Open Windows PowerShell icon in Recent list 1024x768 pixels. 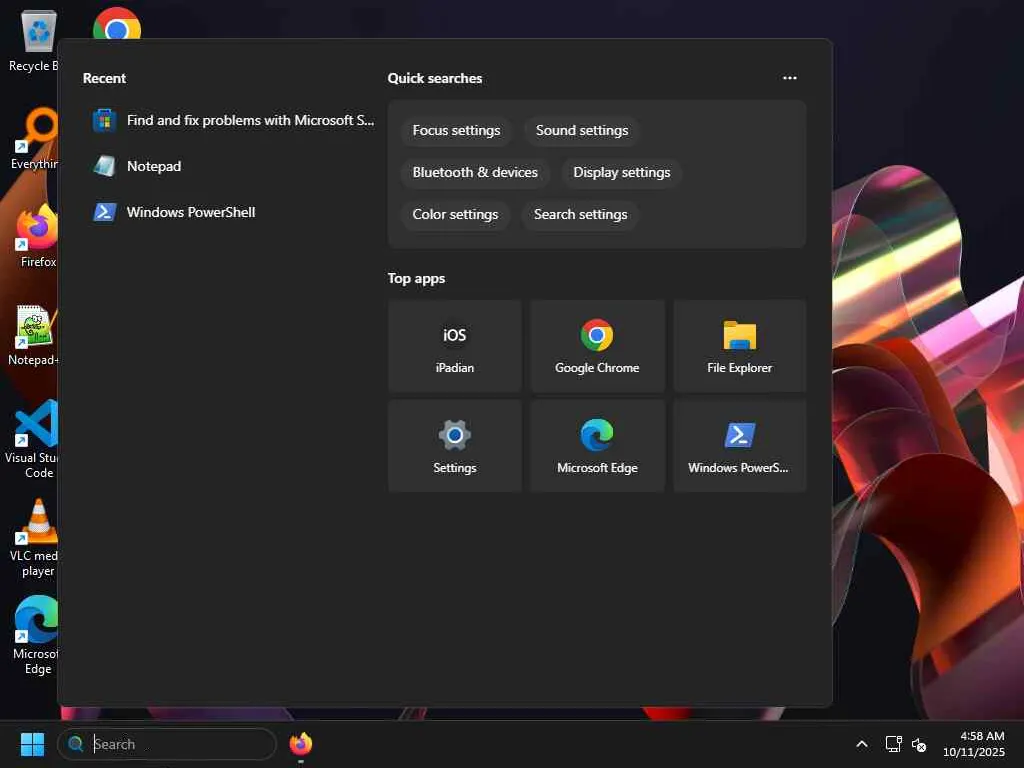pos(104,212)
